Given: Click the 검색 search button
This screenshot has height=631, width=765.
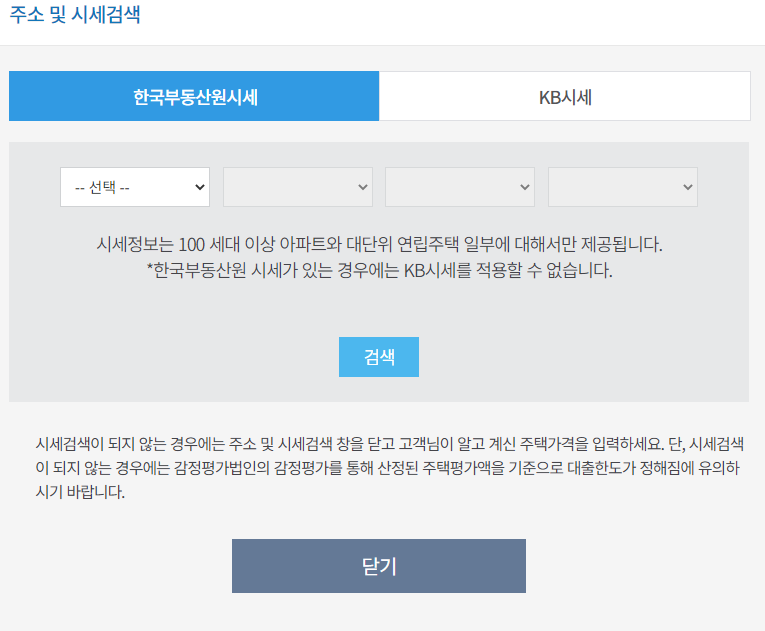Looking at the screenshot, I should click(x=379, y=357).
